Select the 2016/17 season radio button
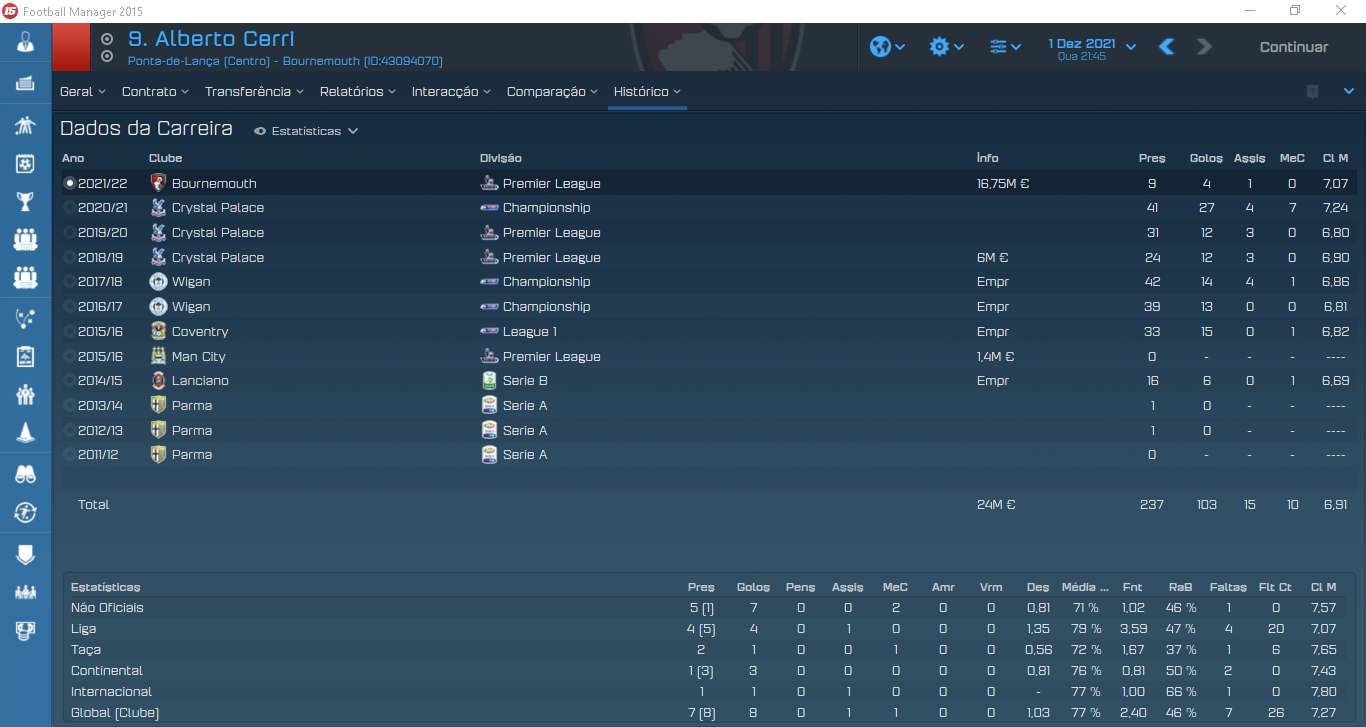The height and width of the screenshot is (727, 1366). point(69,307)
